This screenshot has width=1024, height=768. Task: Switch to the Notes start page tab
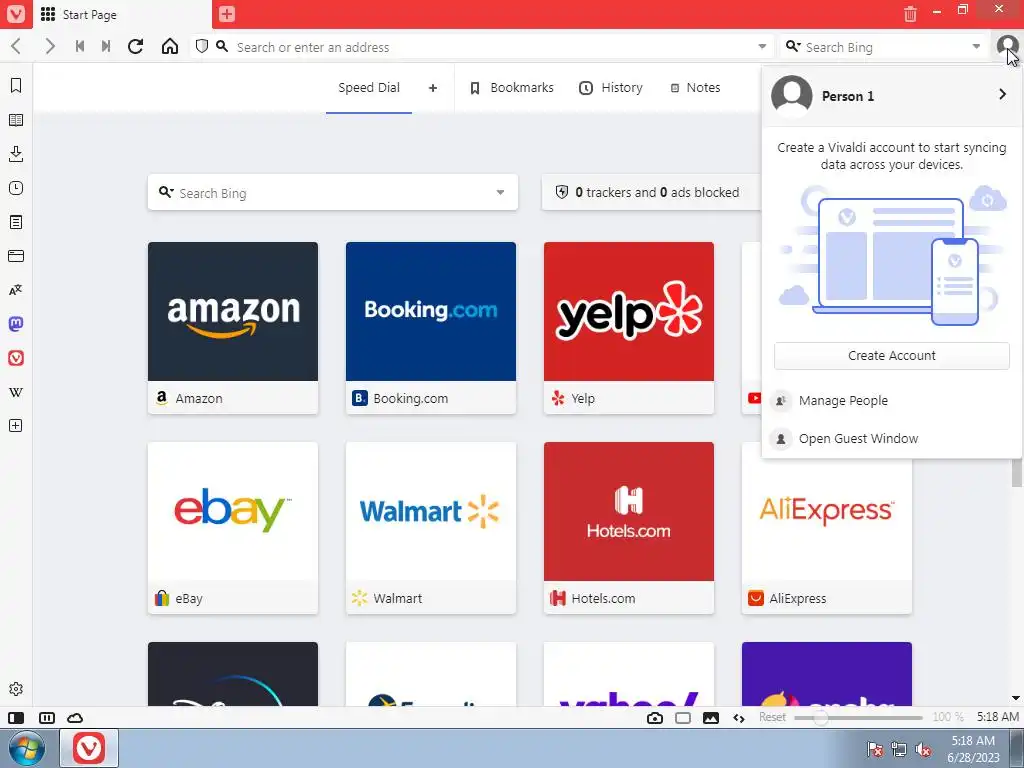coord(696,88)
